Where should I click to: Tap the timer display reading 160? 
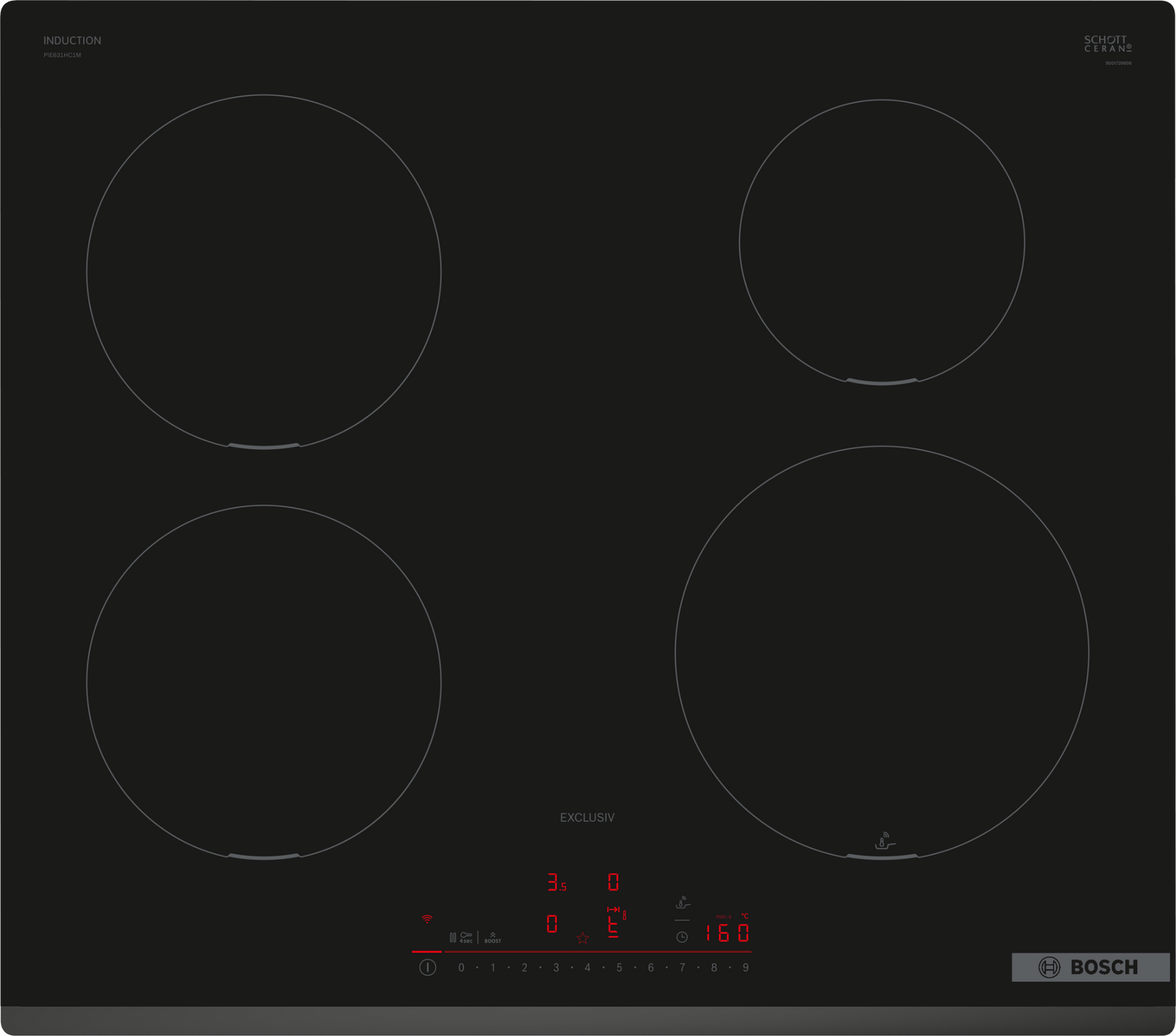pyautogui.click(x=728, y=933)
